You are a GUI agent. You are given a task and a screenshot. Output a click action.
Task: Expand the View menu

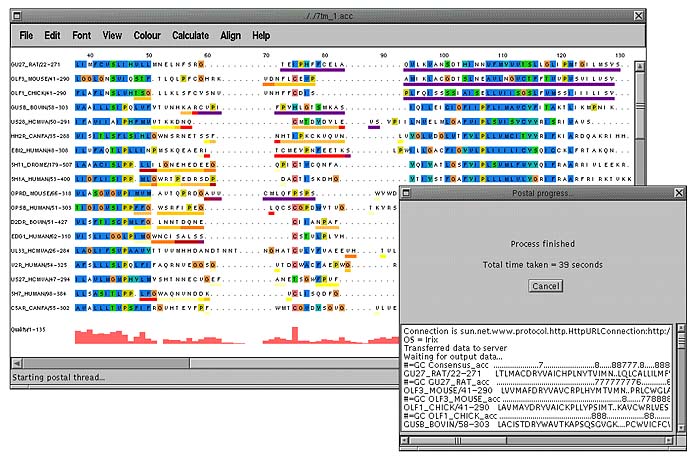click(x=112, y=35)
